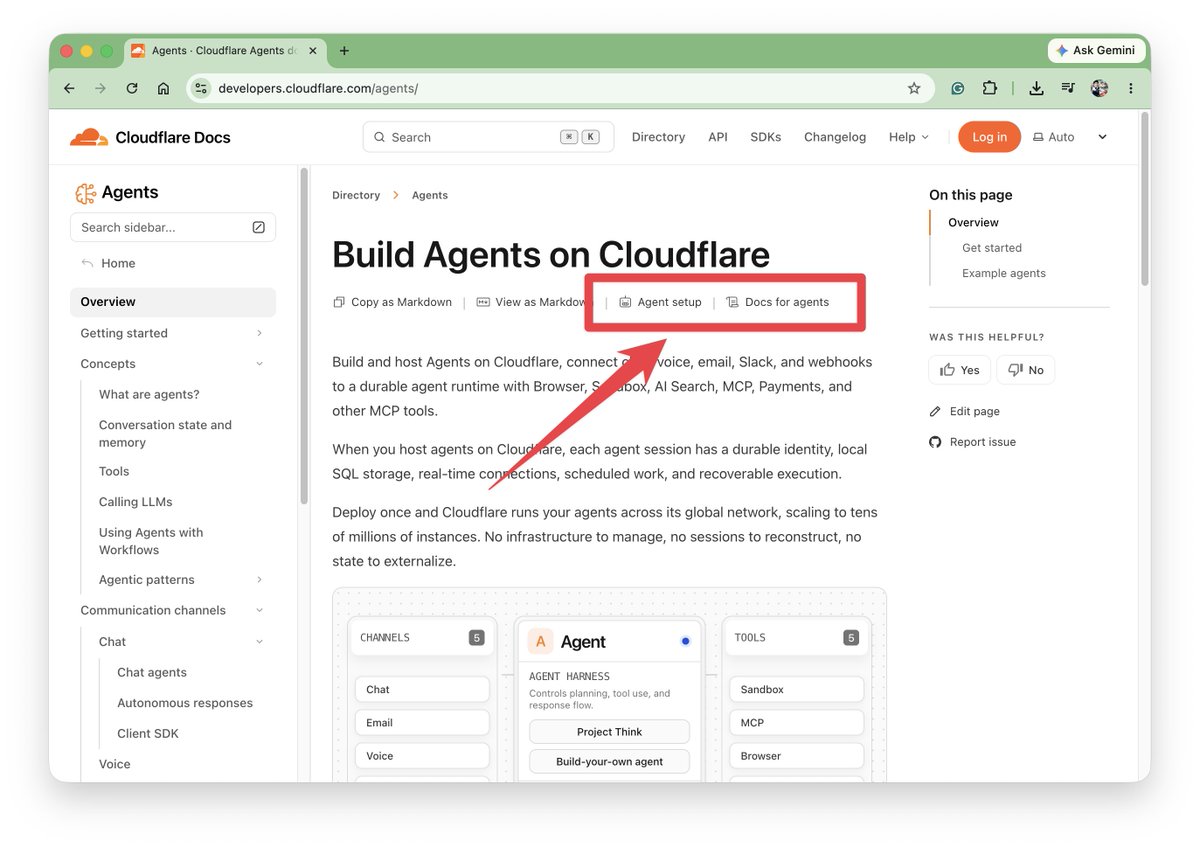This screenshot has height=847, width=1200.
Task: Reload the page with refresh icon
Action: (132, 88)
